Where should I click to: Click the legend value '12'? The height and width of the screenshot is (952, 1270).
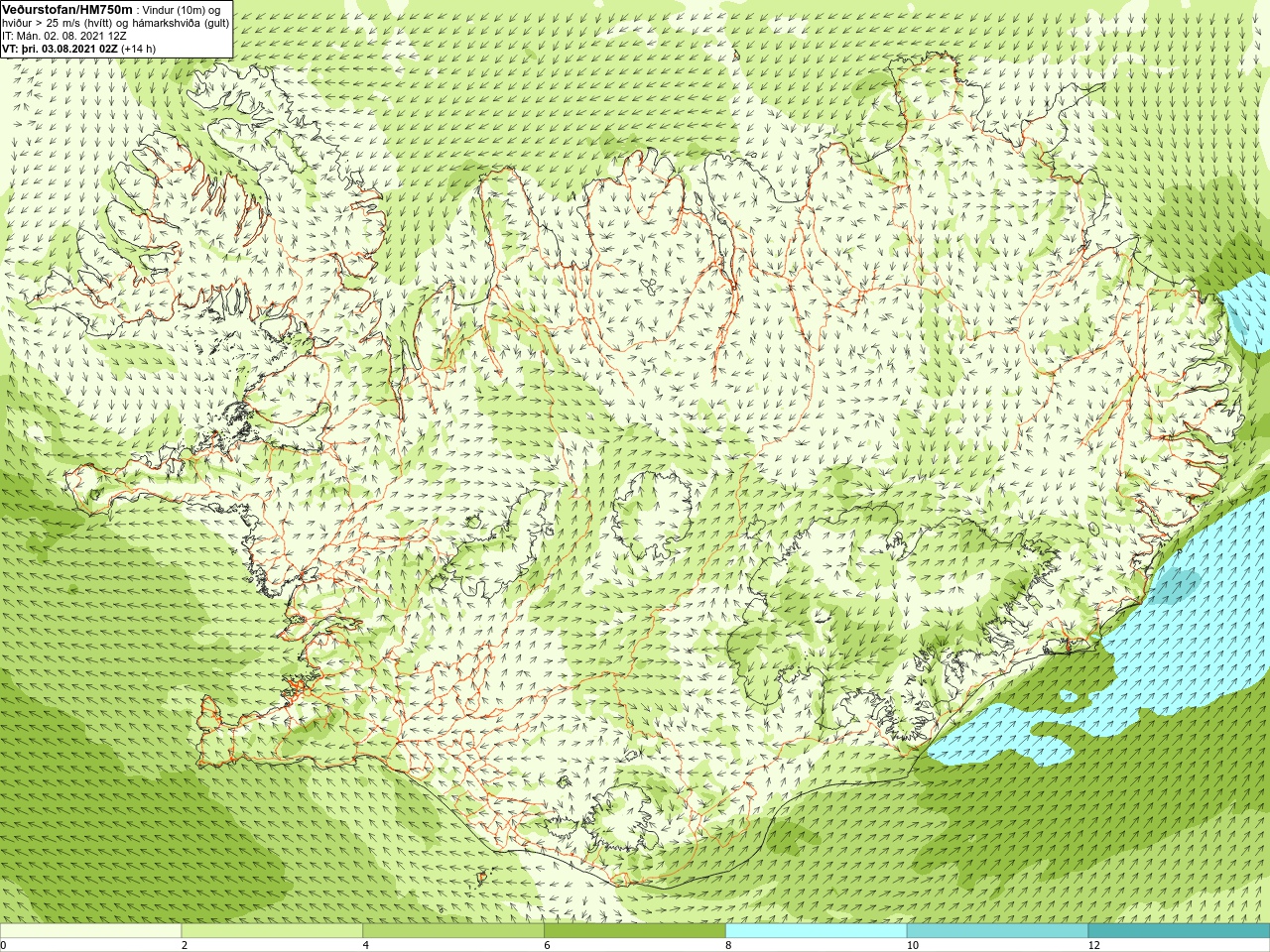click(x=1094, y=945)
